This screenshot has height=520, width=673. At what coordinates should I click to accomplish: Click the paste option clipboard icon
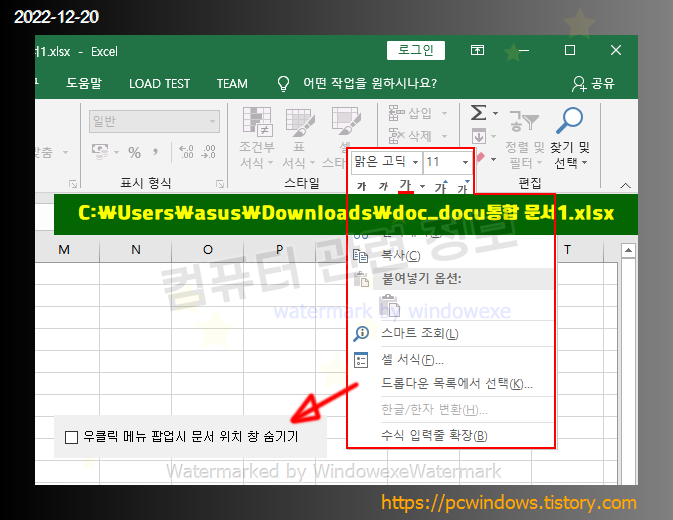pos(390,305)
